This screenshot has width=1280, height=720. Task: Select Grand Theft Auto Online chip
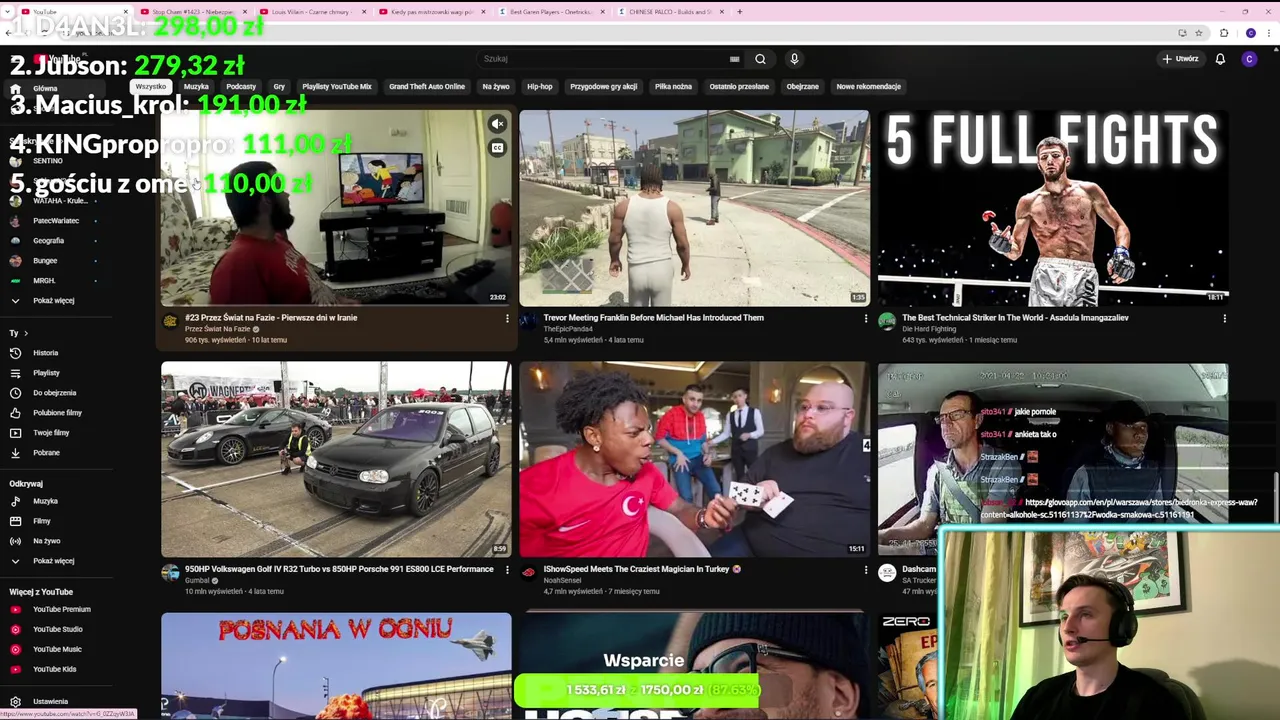(427, 87)
